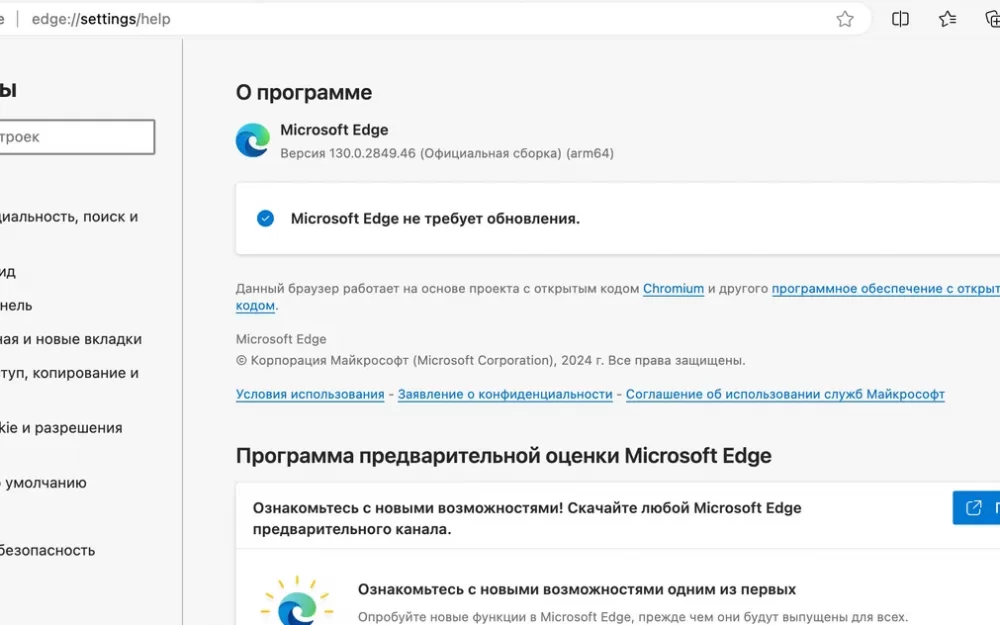
Task: Click gray 'Microsoft Edge' label above copyright
Action: pos(281,339)
